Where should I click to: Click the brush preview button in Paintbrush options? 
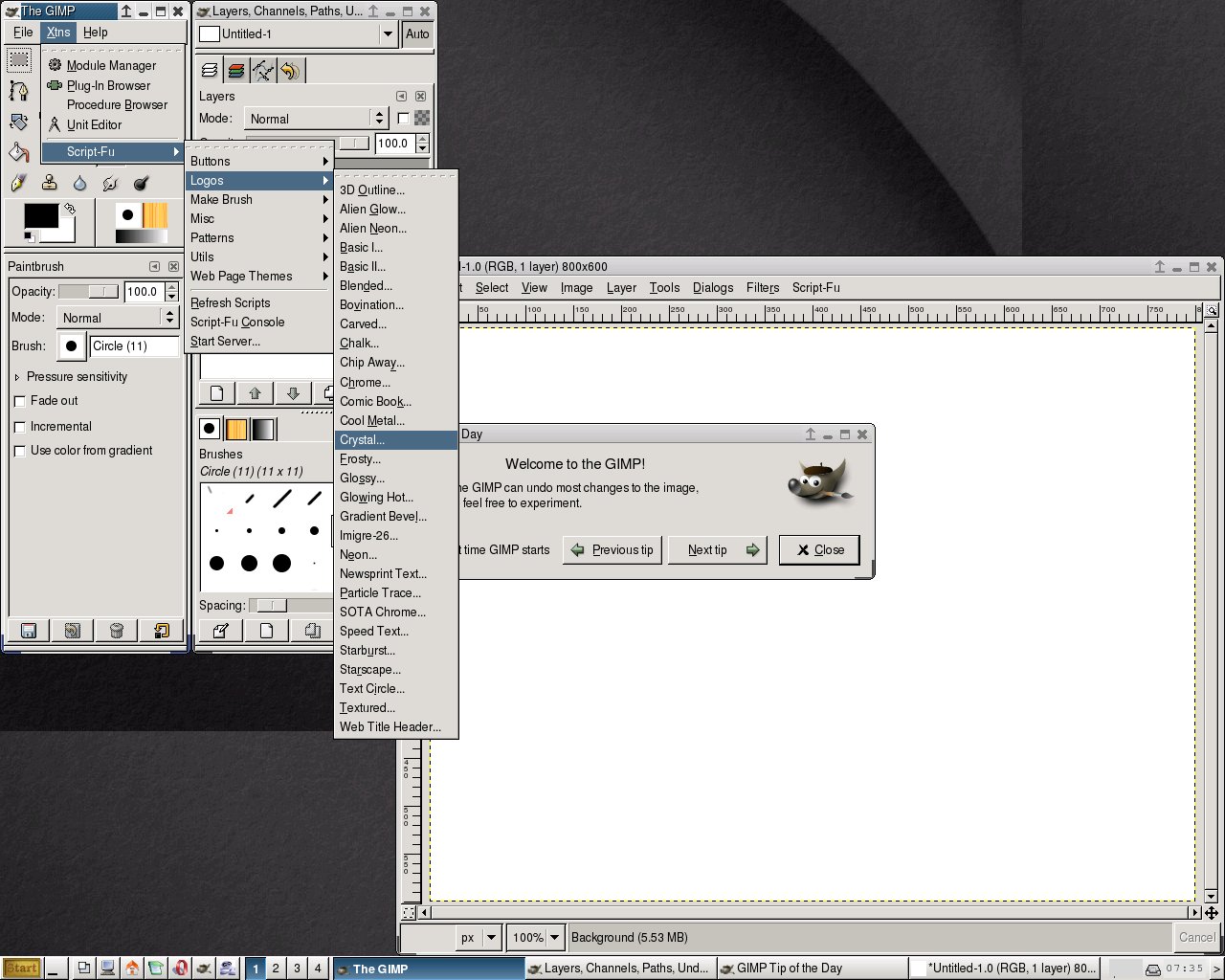point(71,346)
